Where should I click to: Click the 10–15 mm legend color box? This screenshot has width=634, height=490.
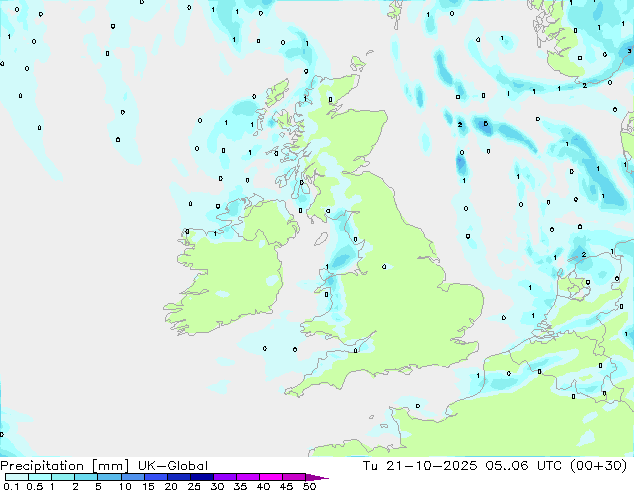click(x=133, y=477)
